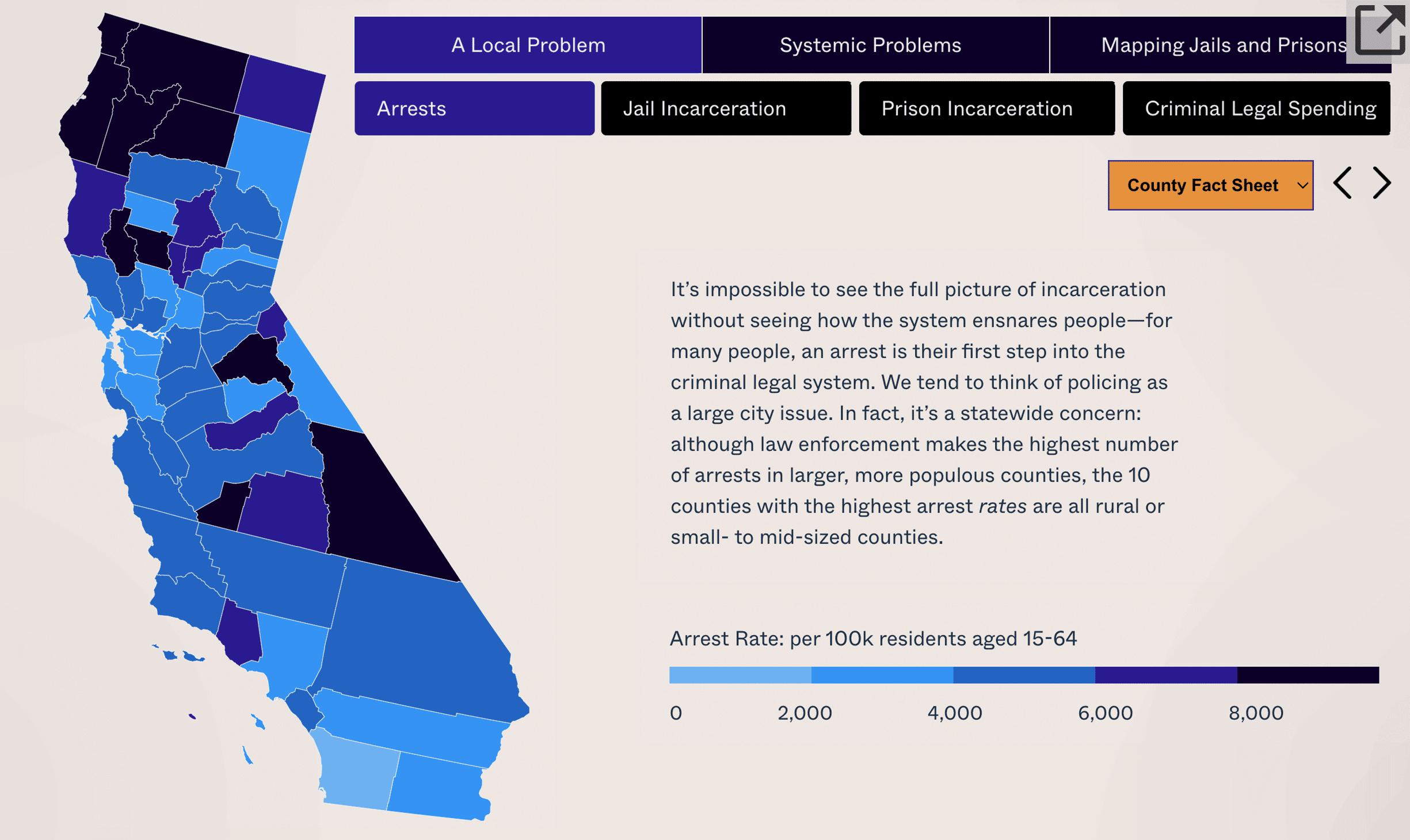The image size is (1410, 840).
Task: Select the Arrests sub-tab
Action: [x=474, y=108]
